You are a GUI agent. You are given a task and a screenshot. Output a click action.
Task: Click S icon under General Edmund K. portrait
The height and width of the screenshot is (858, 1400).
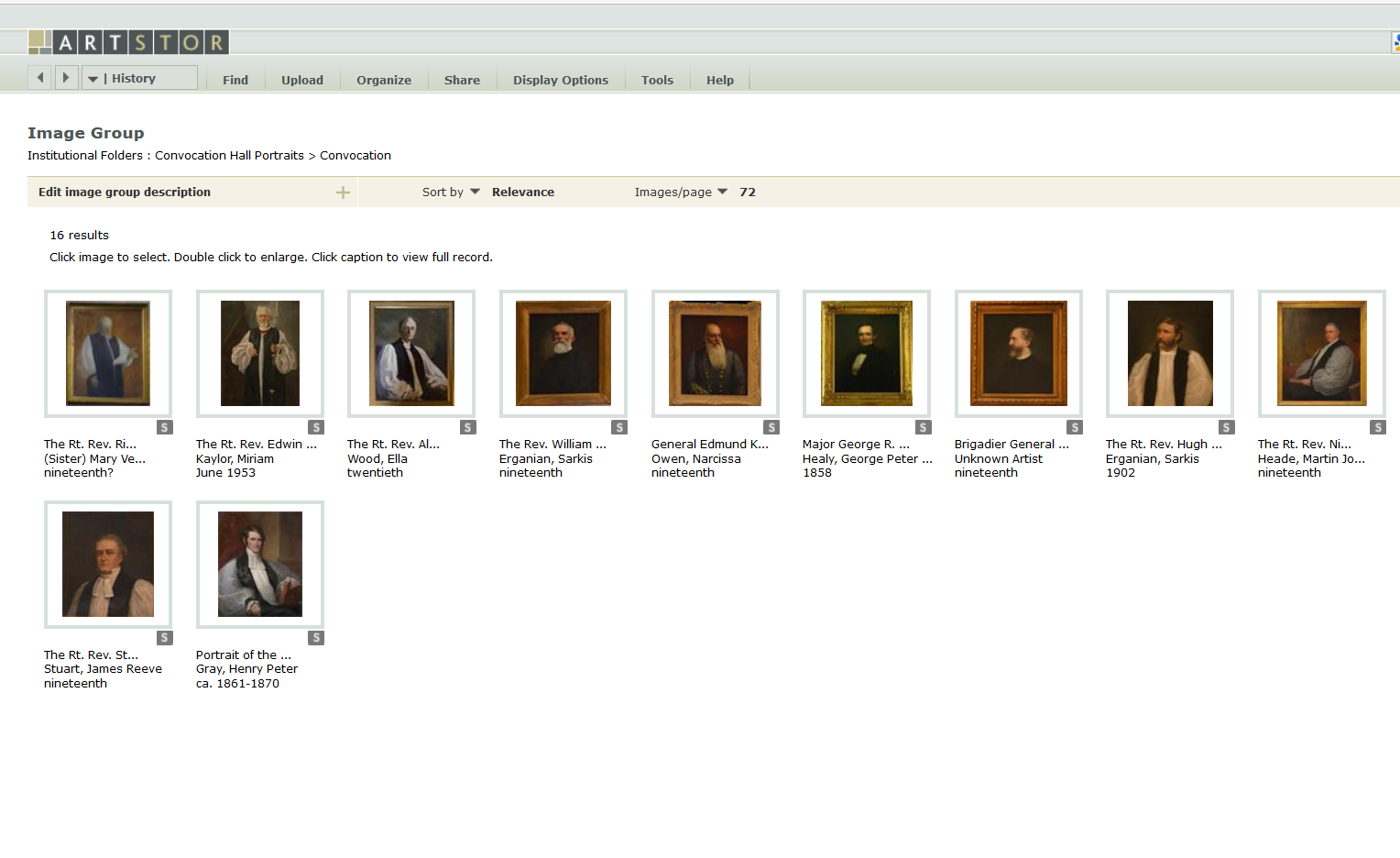coord(772,427)
